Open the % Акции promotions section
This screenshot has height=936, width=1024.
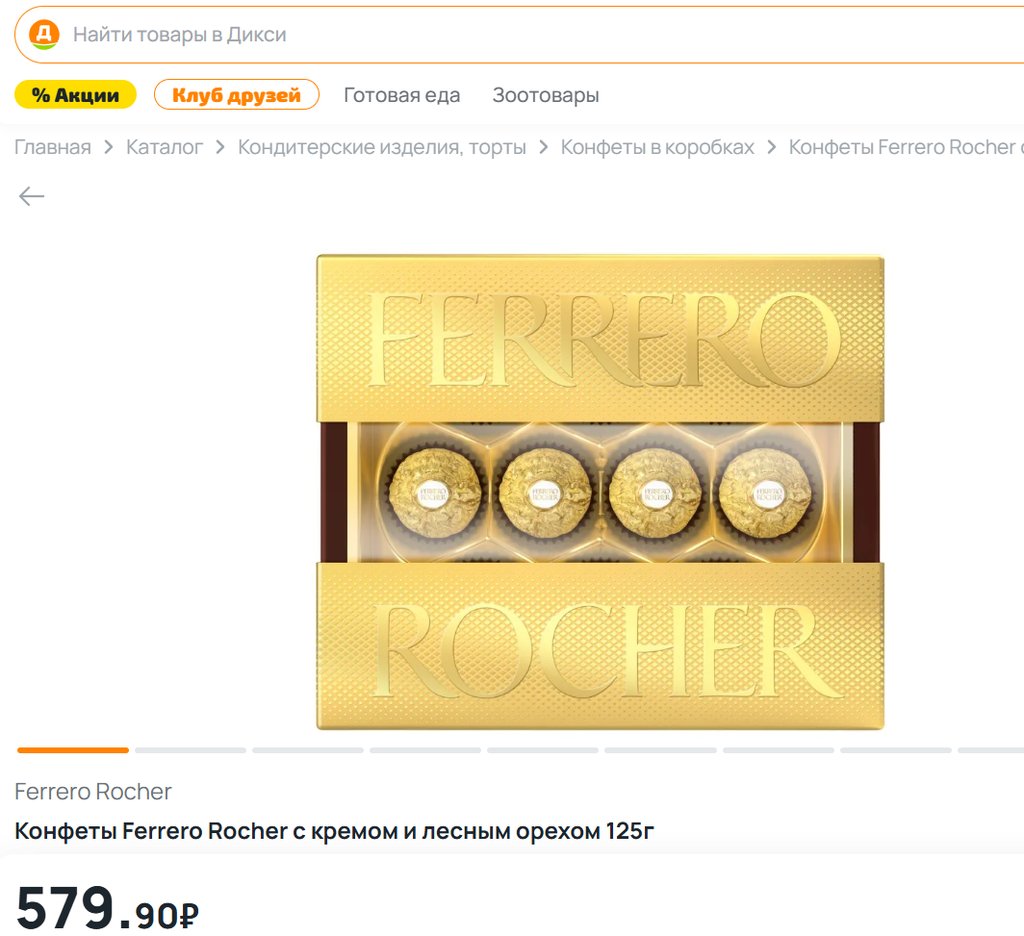coord(76,95)
